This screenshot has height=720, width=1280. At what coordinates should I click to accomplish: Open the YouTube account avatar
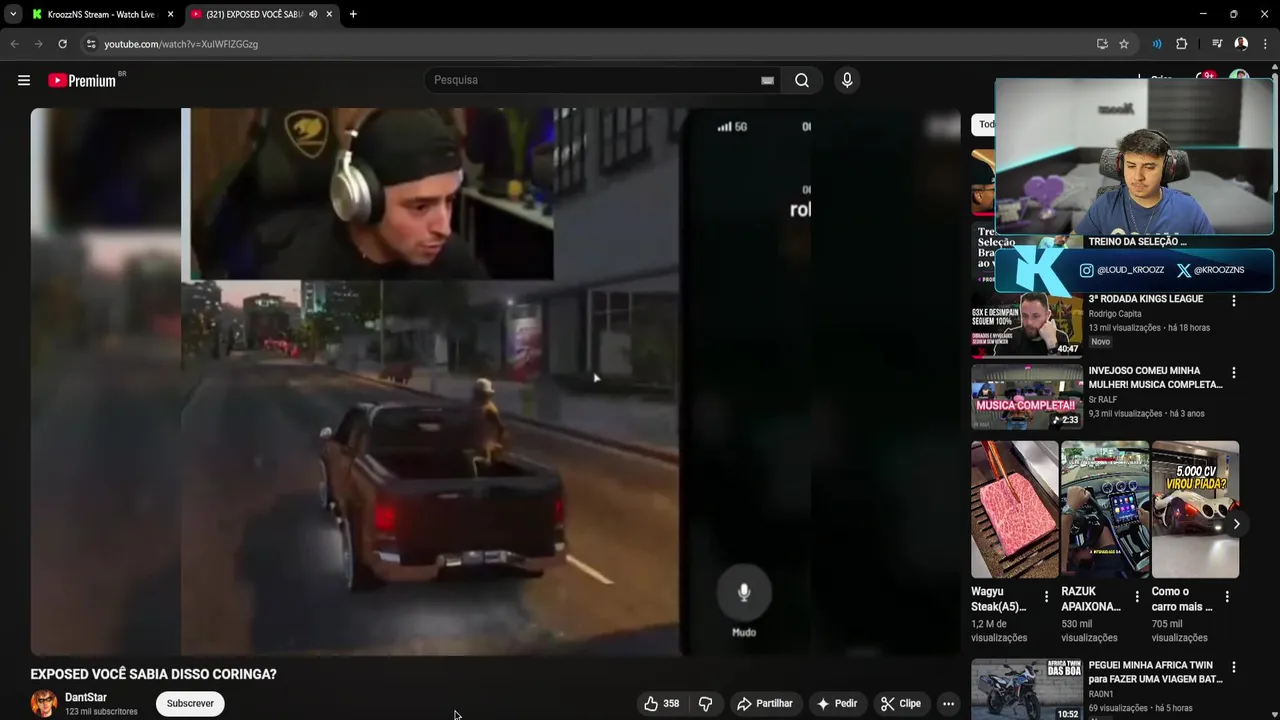coord(1239,76)
